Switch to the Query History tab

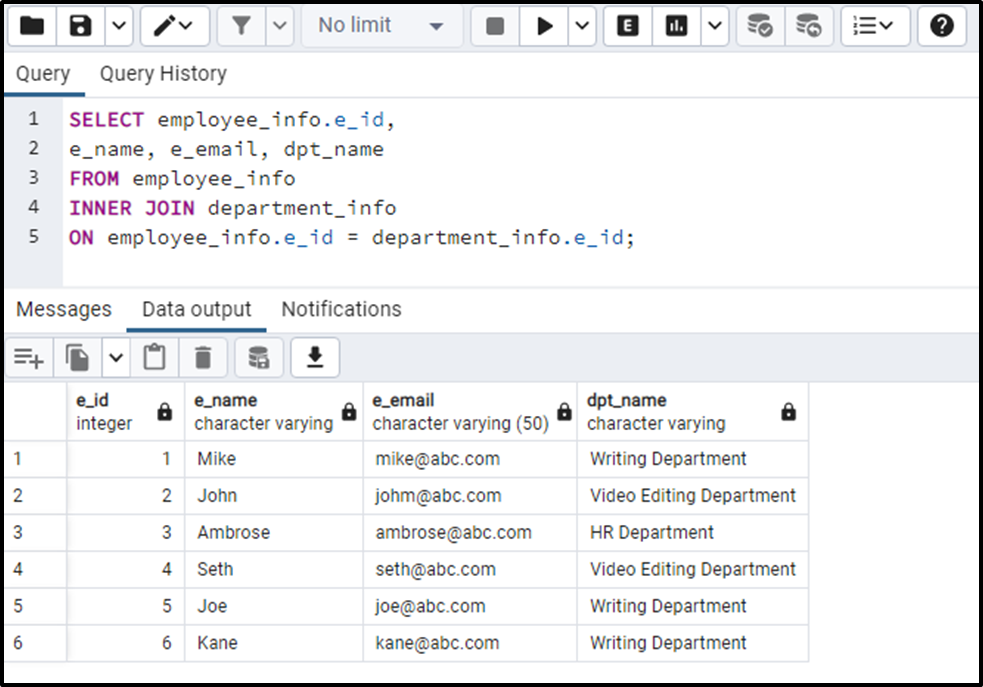[162, 73]
